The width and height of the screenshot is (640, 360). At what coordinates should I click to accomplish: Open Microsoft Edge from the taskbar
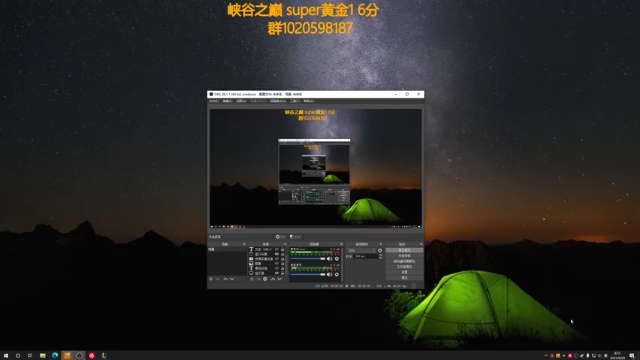(x=55, y=356)
